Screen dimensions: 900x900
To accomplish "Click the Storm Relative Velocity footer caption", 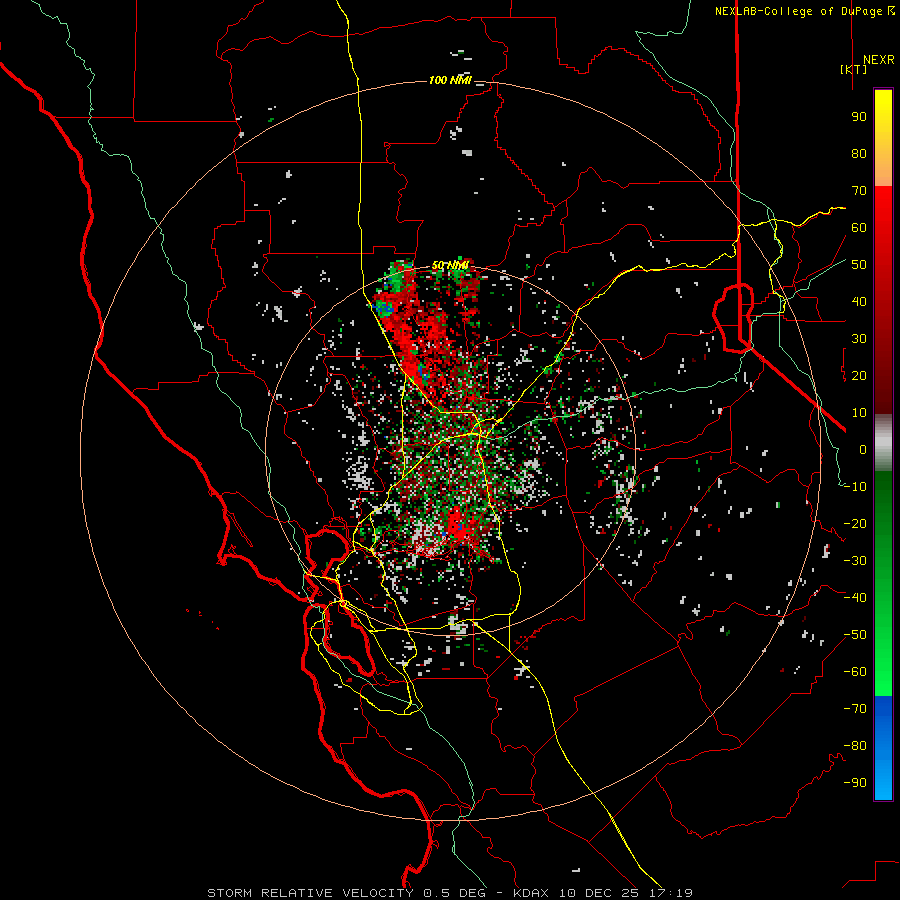I will 450,893.
